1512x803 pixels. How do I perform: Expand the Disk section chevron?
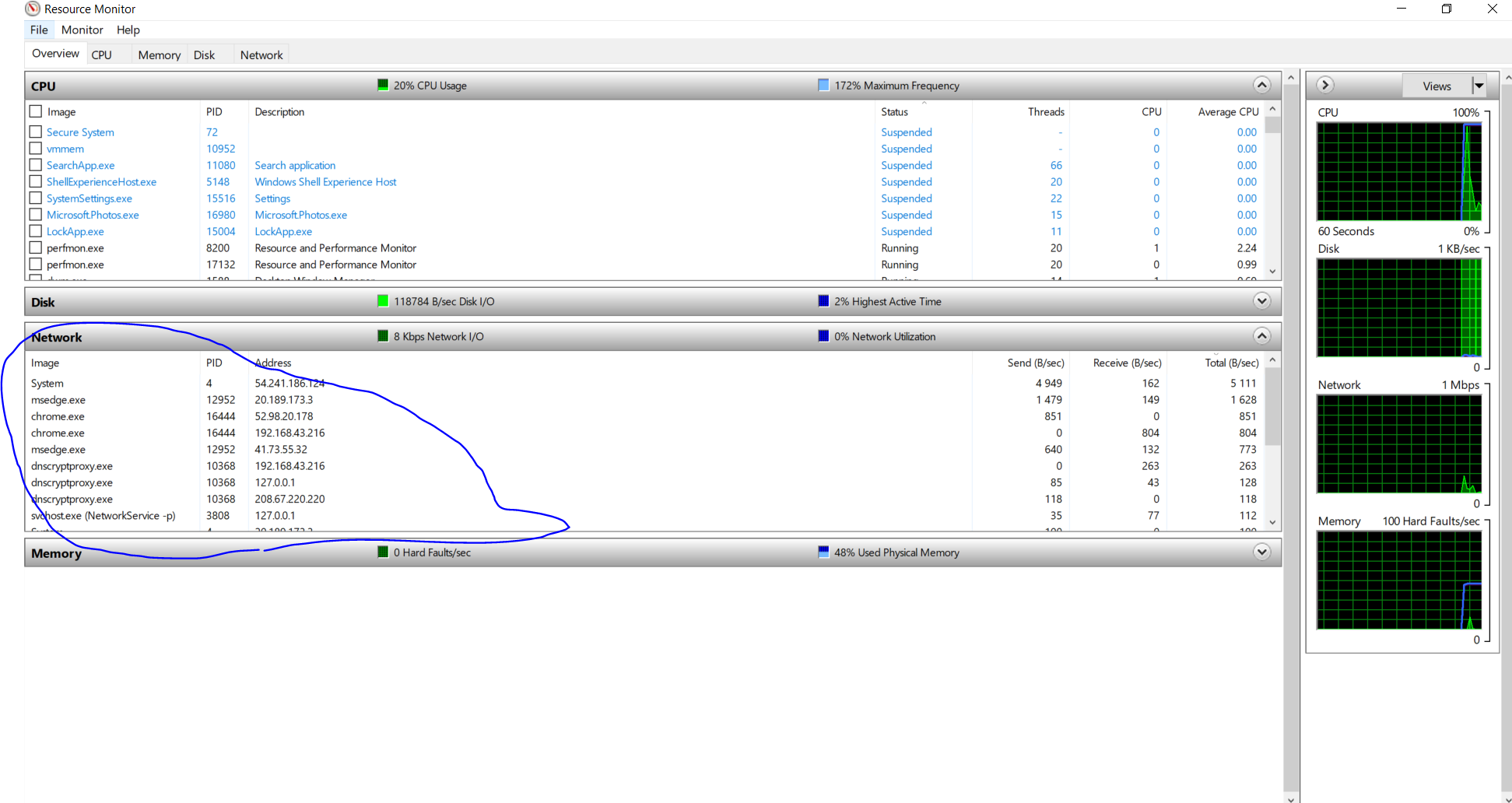click(x=1262, y=301)
